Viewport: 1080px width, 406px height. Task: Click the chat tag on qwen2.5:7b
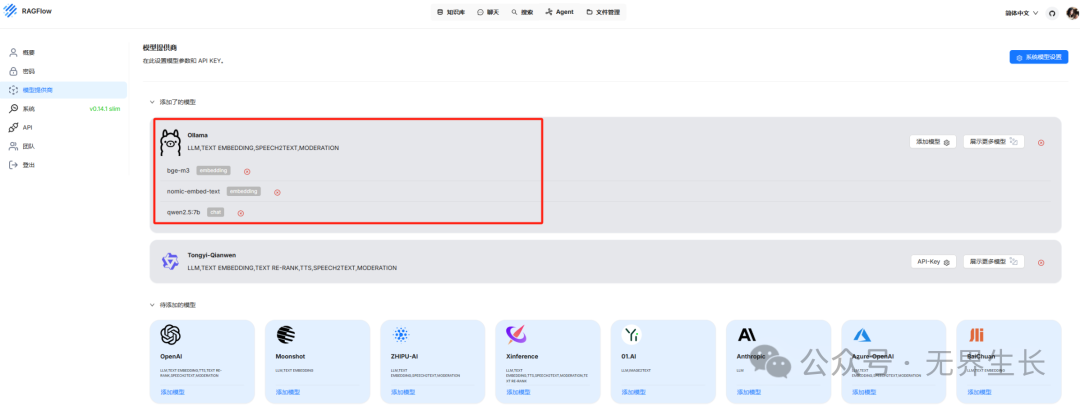[x=216, y=212]
